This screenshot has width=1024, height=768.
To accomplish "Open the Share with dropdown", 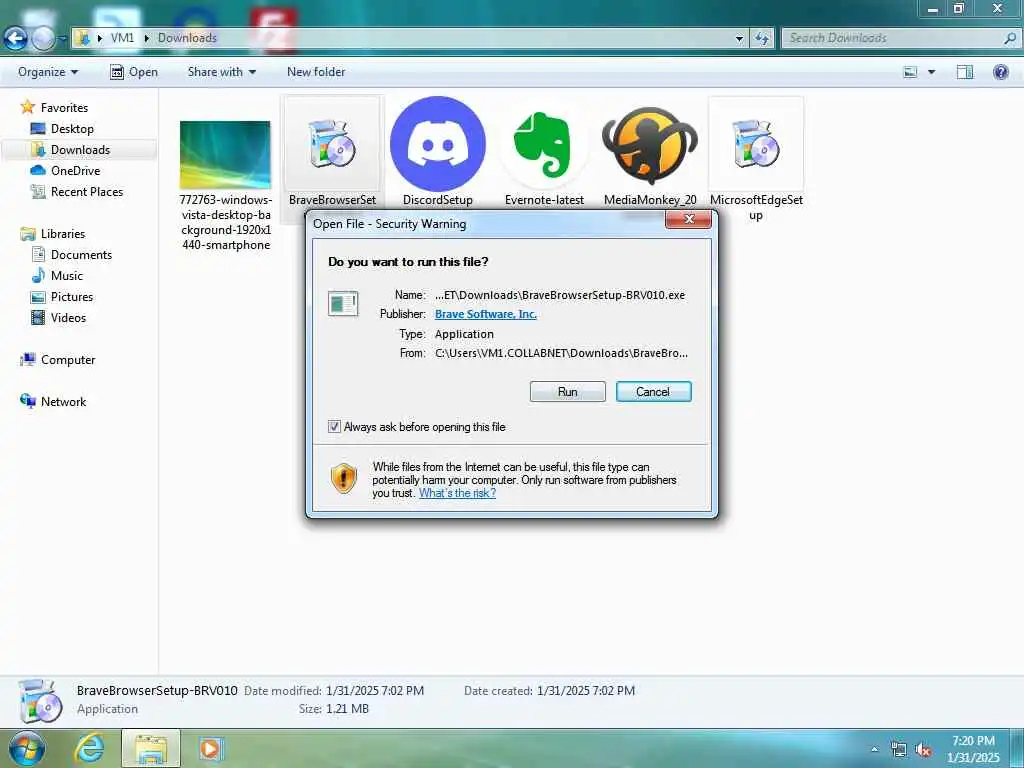I will pos(221,72).
